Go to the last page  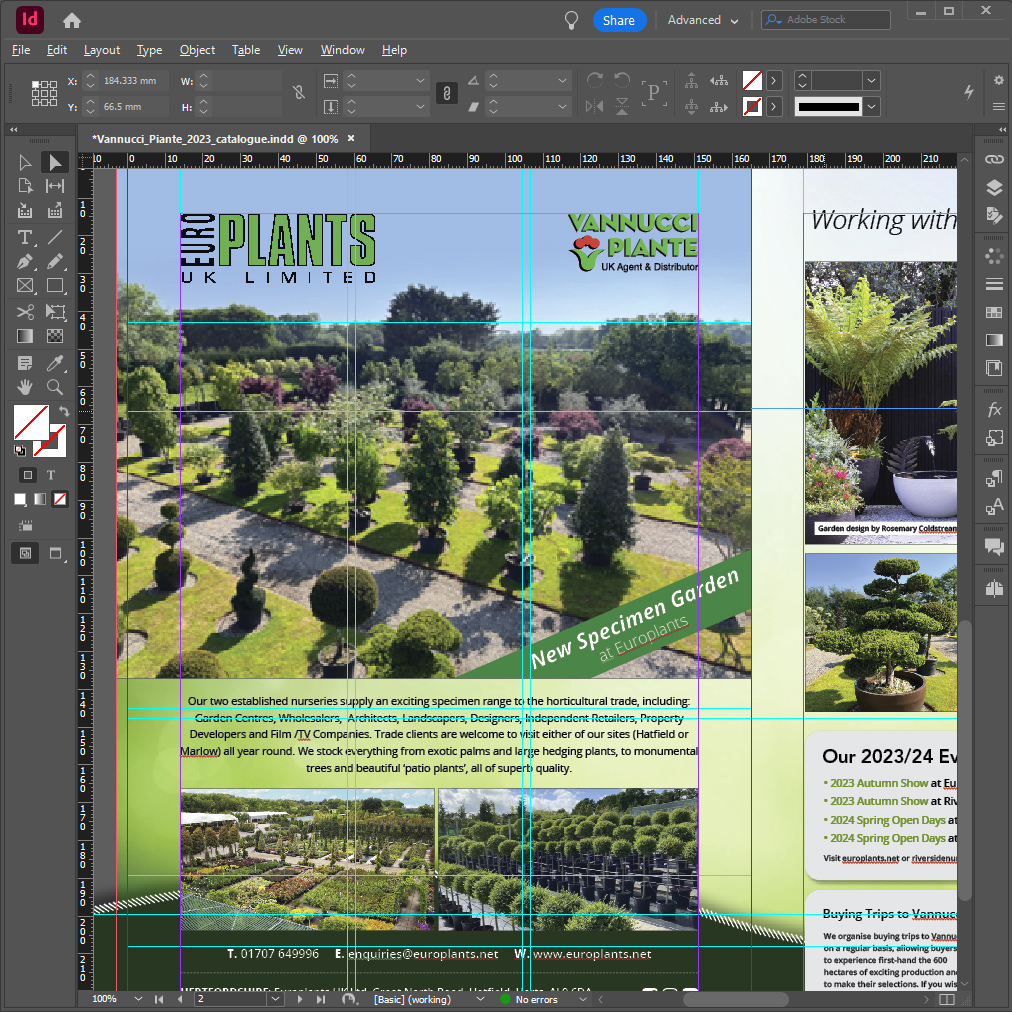click(x=321, y=999)
